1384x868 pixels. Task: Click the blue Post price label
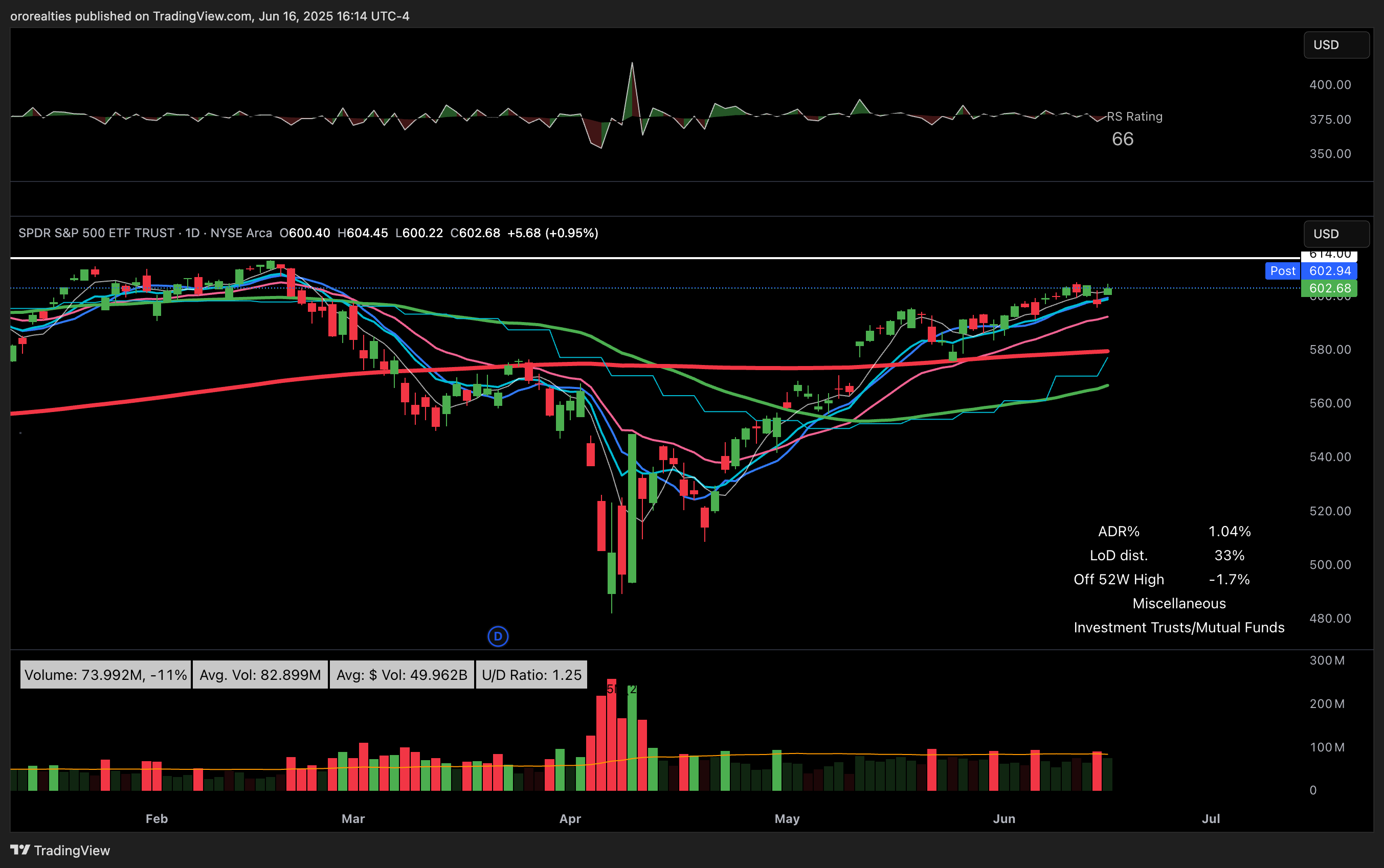pyautogui.click(x=1282, y=271)
